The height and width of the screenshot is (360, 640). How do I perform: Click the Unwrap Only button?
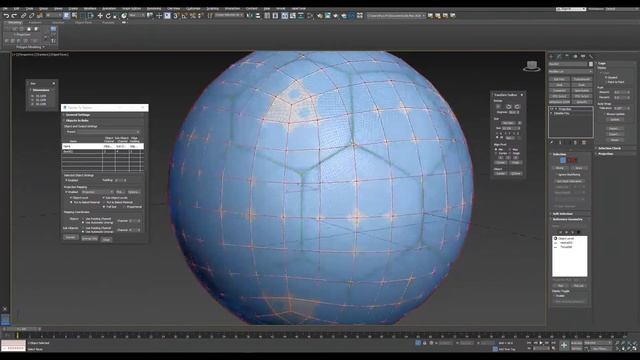pos(89,238)
